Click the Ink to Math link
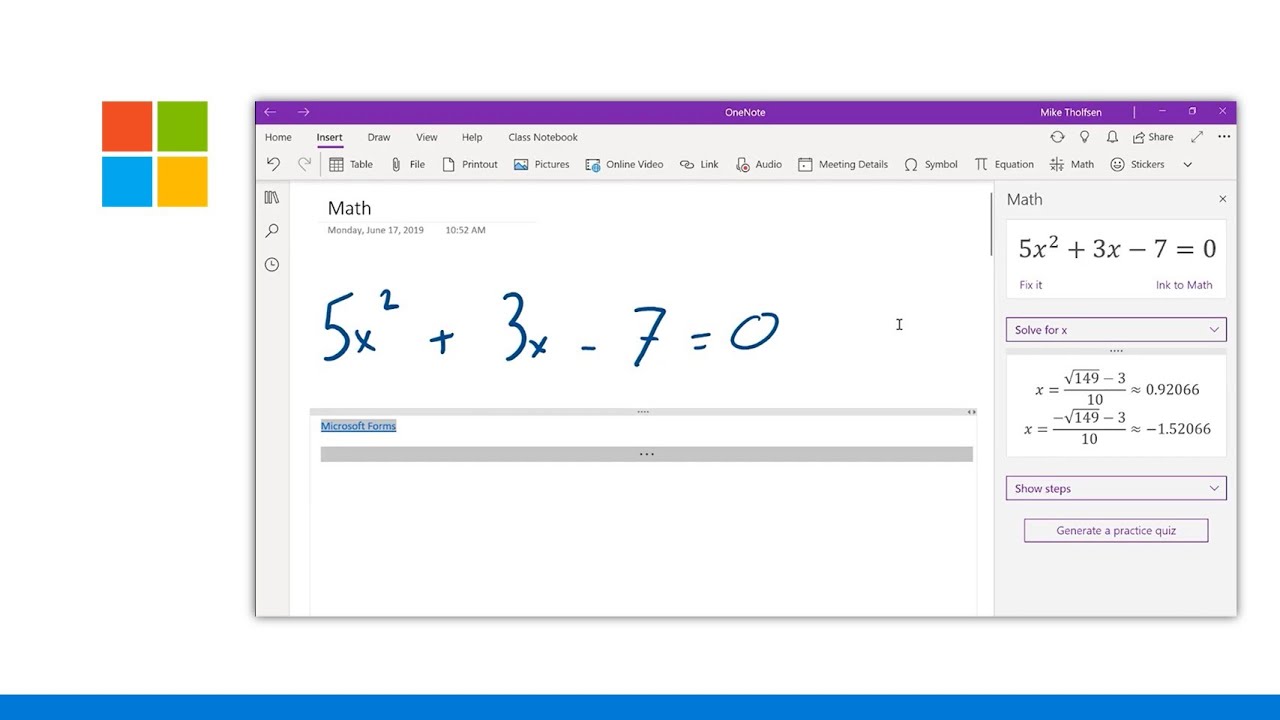1280x720 pixels. click(1184, 285)
